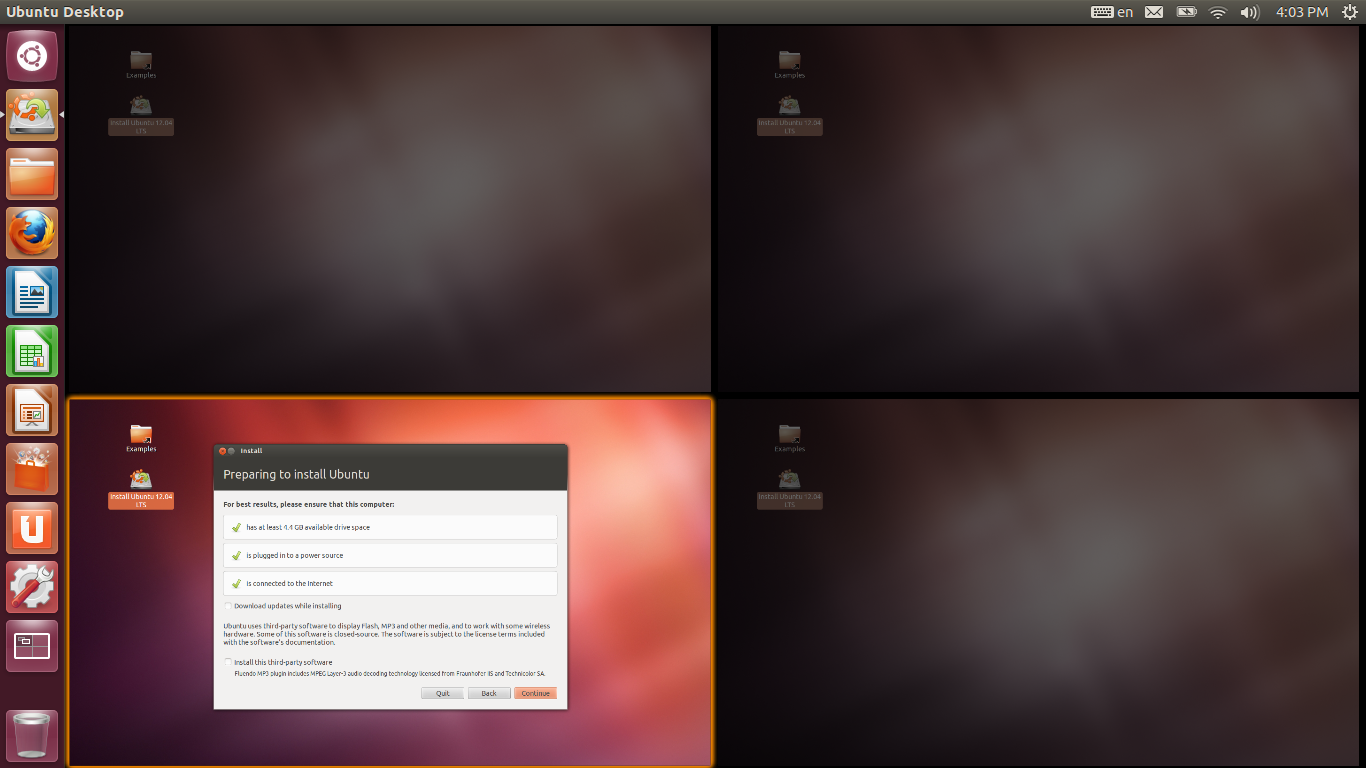
Task: Open the Ubuntu Dash home
Action: coord(32,56)
